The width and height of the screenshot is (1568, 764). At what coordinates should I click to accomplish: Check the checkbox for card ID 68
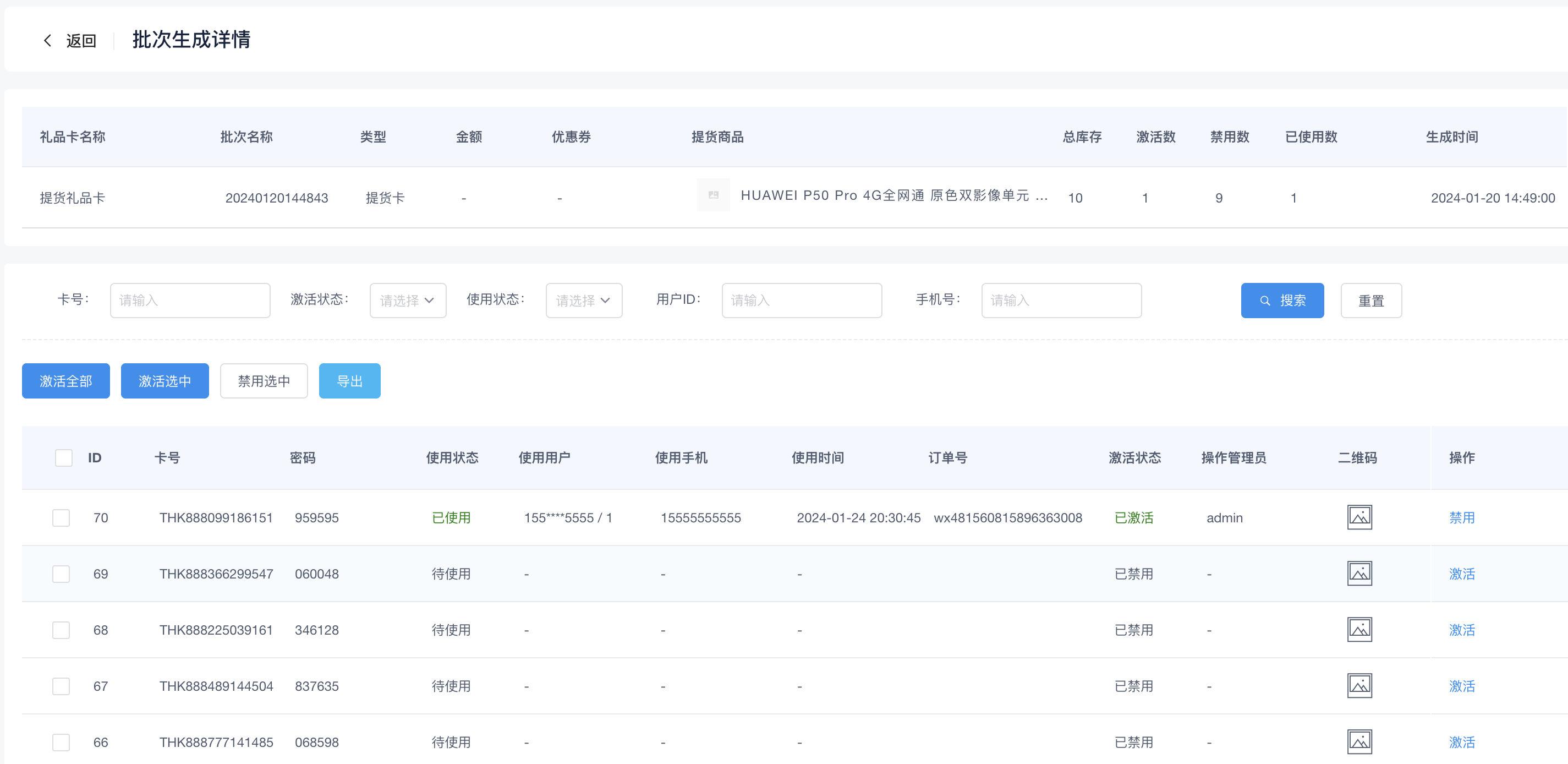pos(61,630)
